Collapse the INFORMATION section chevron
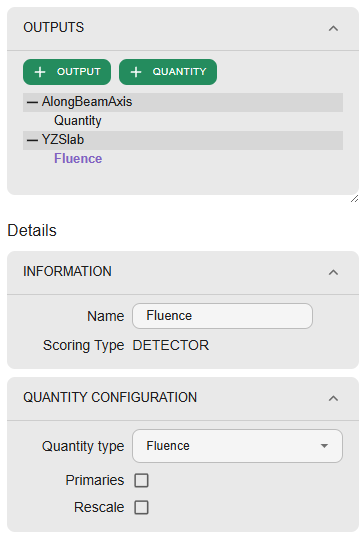The width and height of the screenshot is (363, 536). 333,272
